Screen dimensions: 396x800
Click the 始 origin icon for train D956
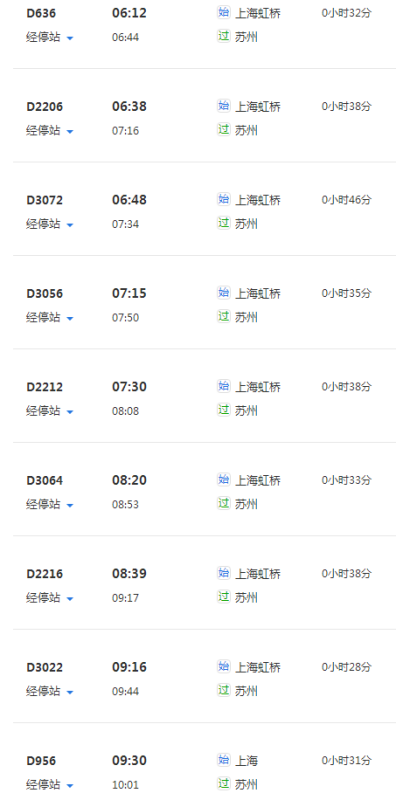224,760
